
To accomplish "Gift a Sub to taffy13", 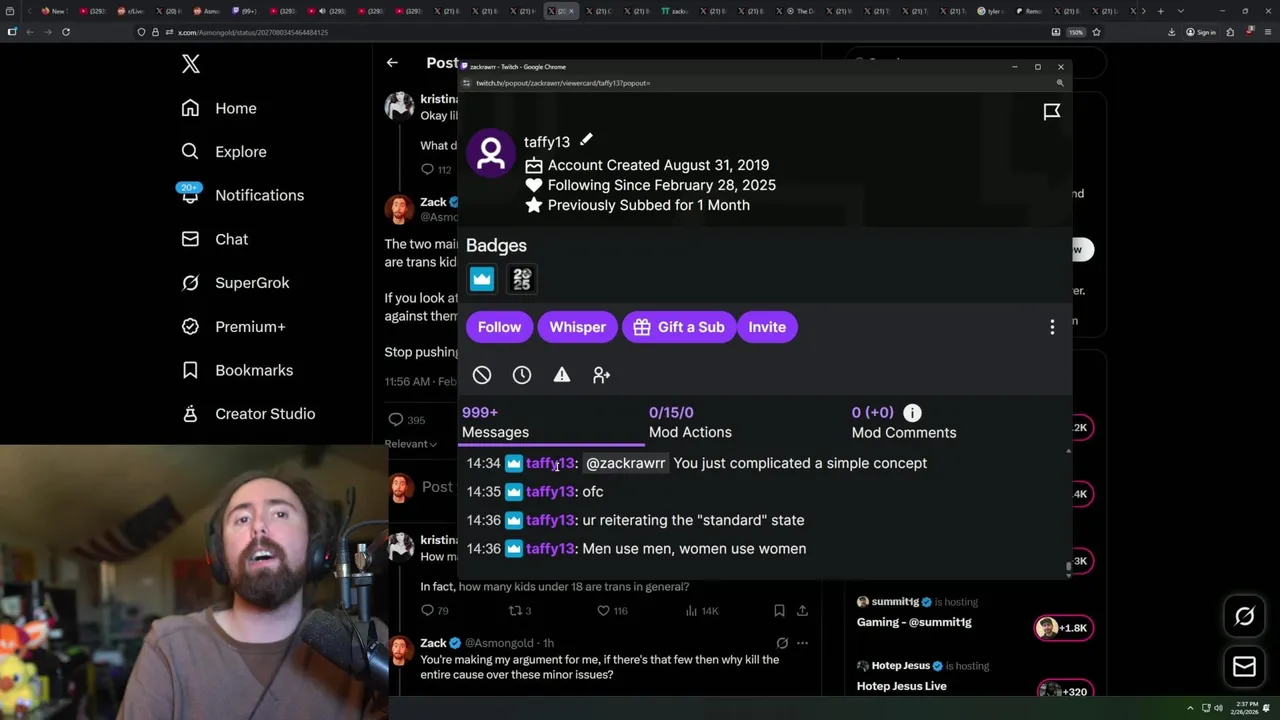I will [678, 327].
